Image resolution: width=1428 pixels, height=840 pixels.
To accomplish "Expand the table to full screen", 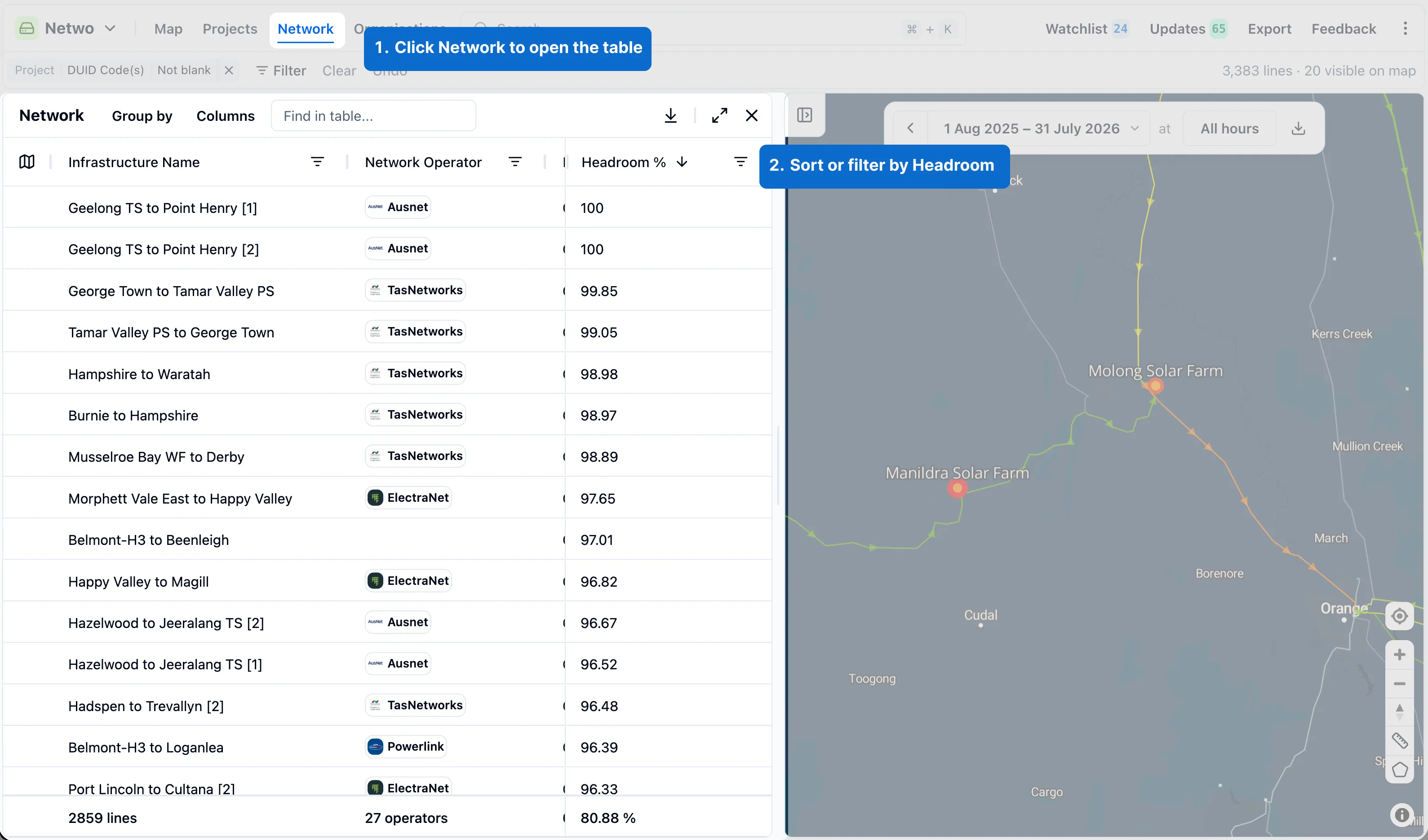I will pos(720,115).
